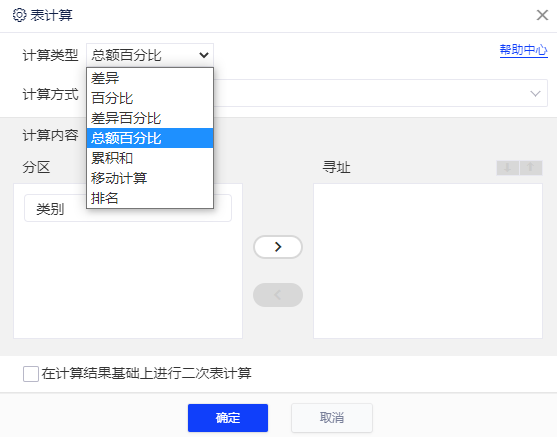
Task: Click the move-up arrow icon above 寻址
Action: (531, 168)
